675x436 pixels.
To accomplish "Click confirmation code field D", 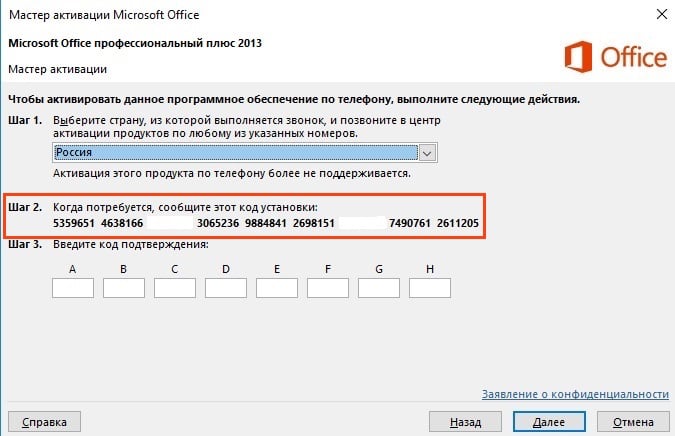I will tap(226, 288).
